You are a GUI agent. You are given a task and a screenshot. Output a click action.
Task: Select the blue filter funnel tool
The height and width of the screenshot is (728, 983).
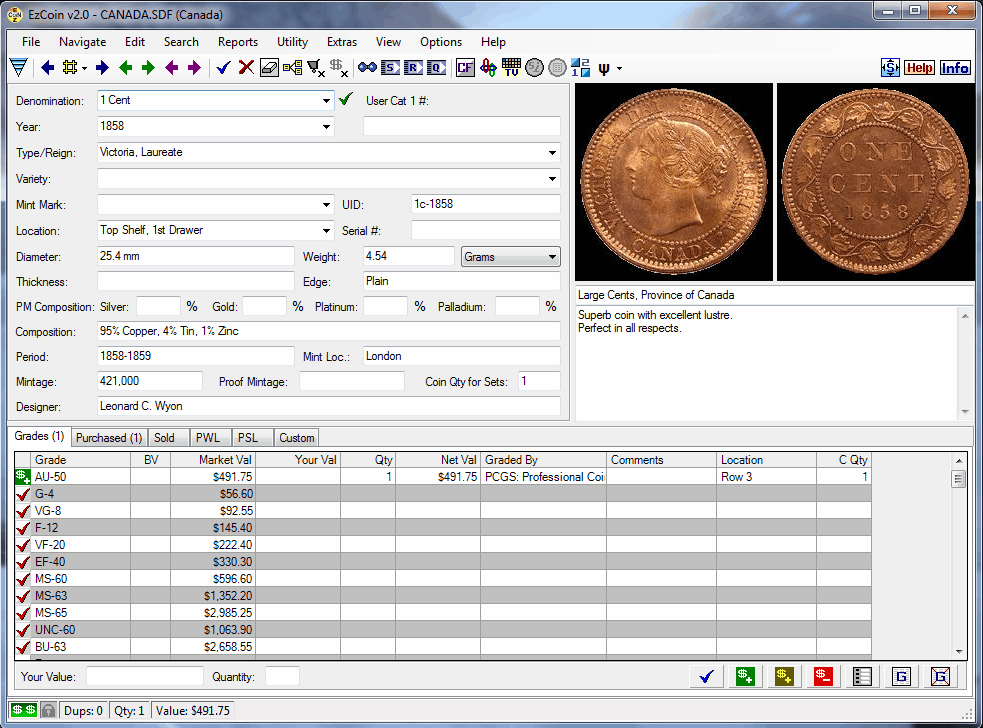pyautogui.click(x=18, y=67)
